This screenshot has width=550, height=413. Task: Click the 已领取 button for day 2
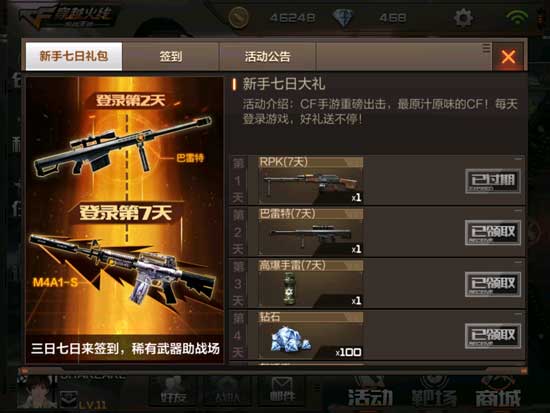493,232
